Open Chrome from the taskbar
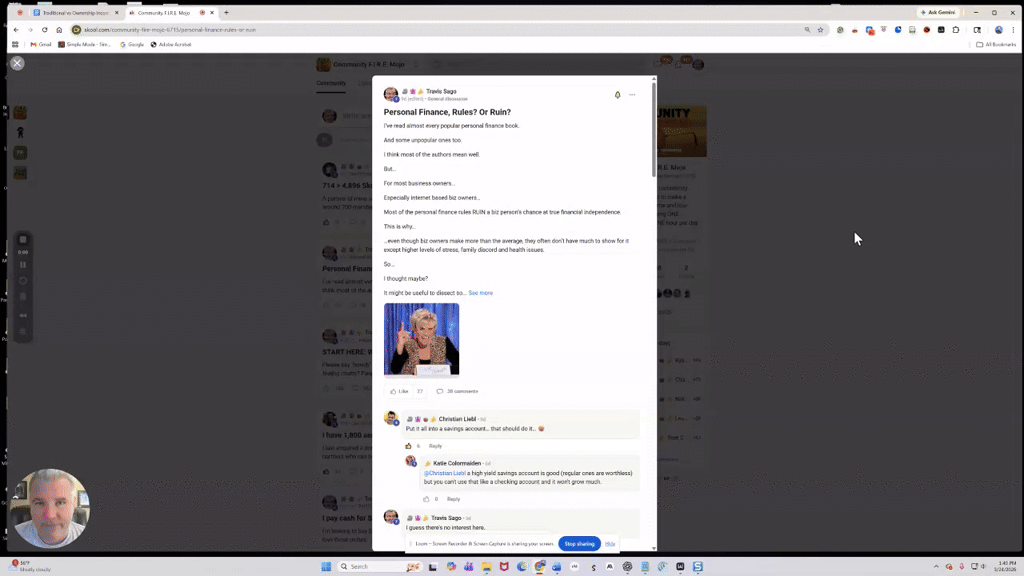1024x576 pixels. (539, 567)
